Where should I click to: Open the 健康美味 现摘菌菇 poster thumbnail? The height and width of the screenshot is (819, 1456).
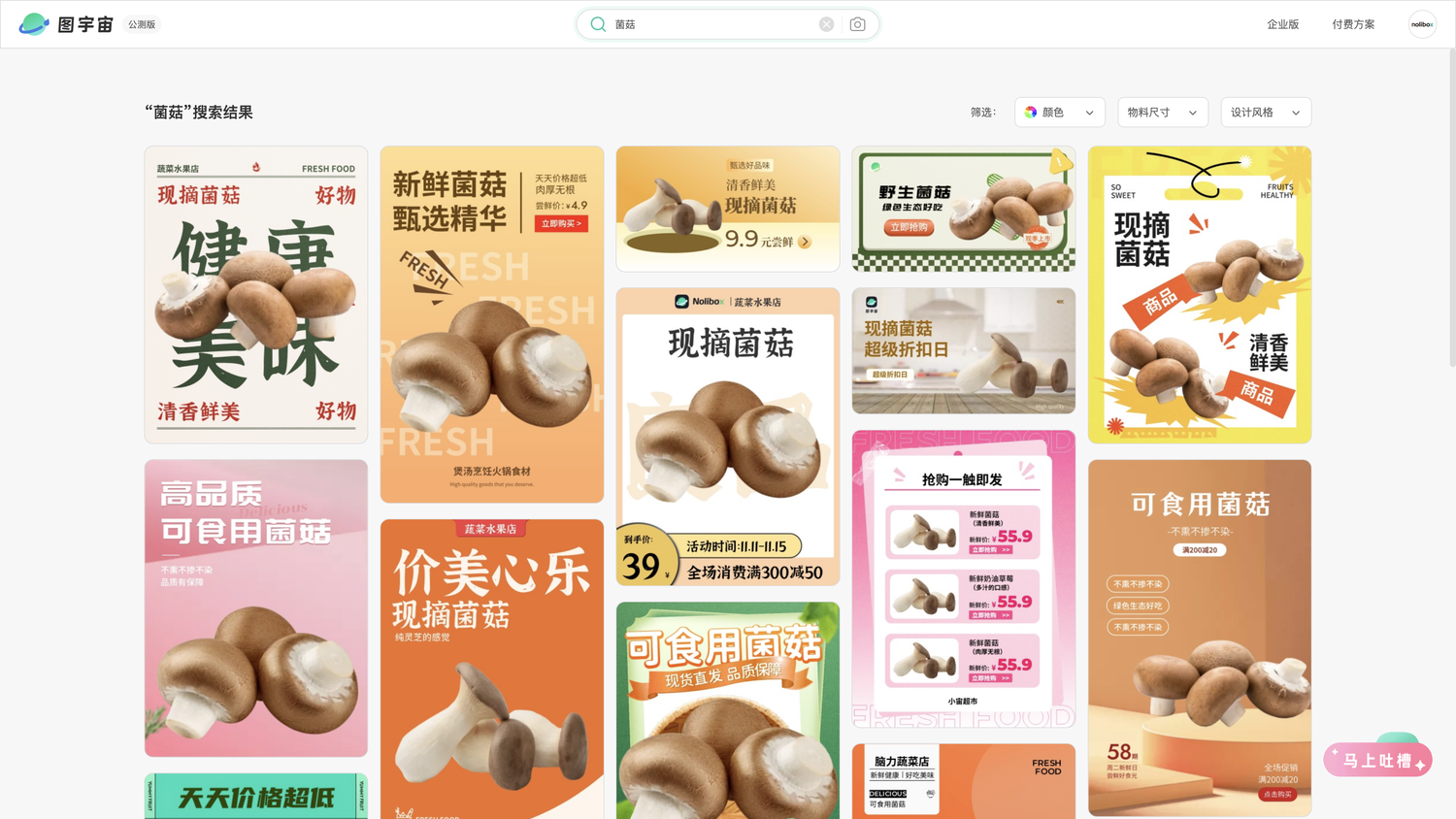256,295
